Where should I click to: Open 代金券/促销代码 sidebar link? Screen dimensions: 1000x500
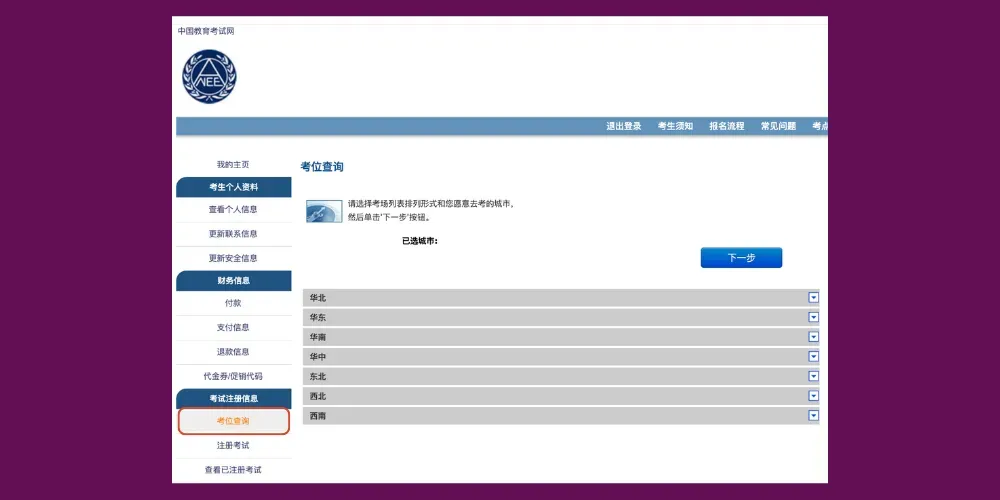233,377
